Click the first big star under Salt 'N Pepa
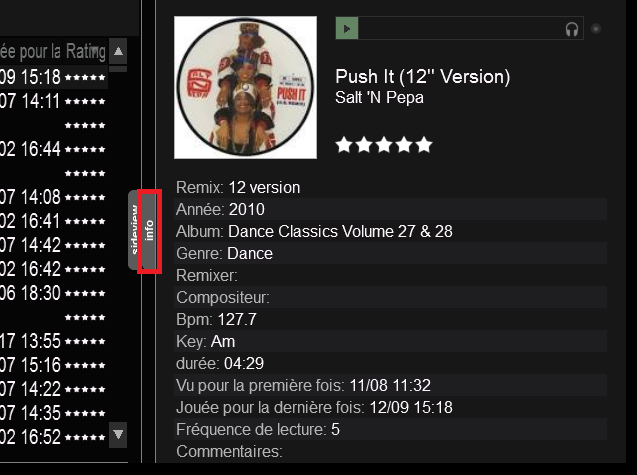This screenshot has width=637, height=475. coord(344,145)
